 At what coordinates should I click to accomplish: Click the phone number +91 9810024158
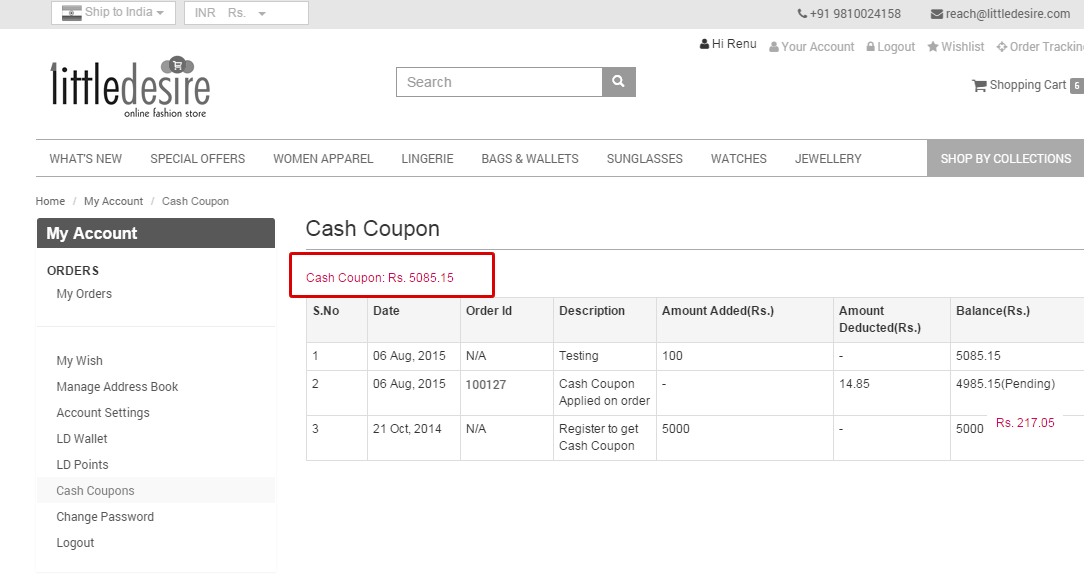(855, 14)
